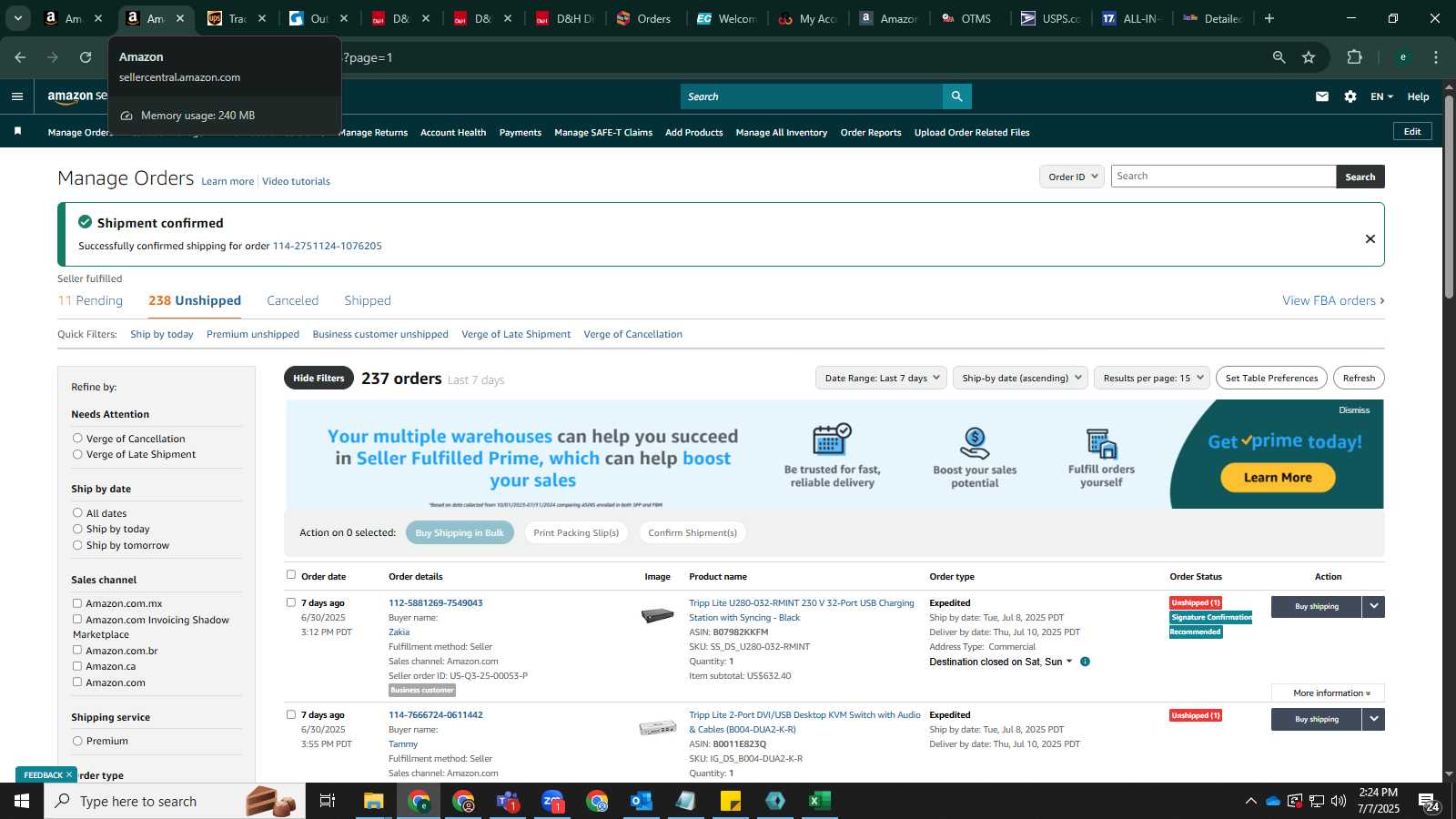Open the Chrome three-dot menu

(x=1436, y=57)
